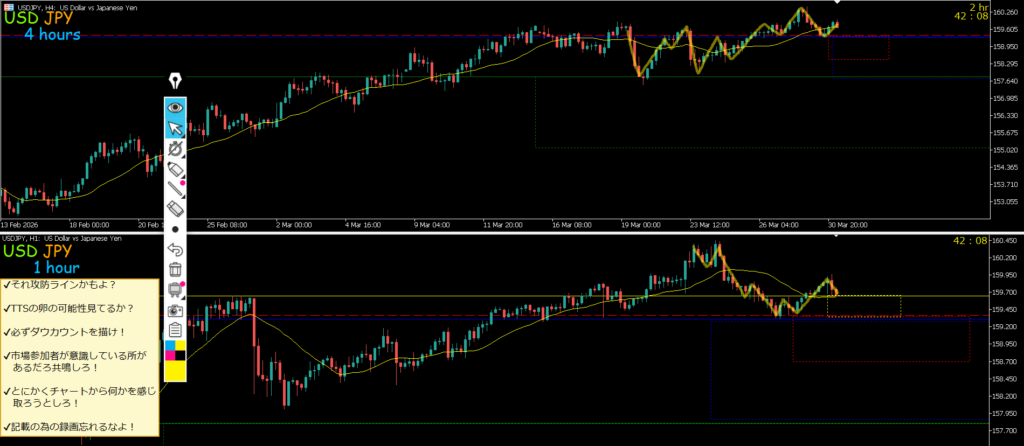The height and width of the screenshot is (446, 1024).
Task: Click the undo arrow icon
Action: (176, 249)
